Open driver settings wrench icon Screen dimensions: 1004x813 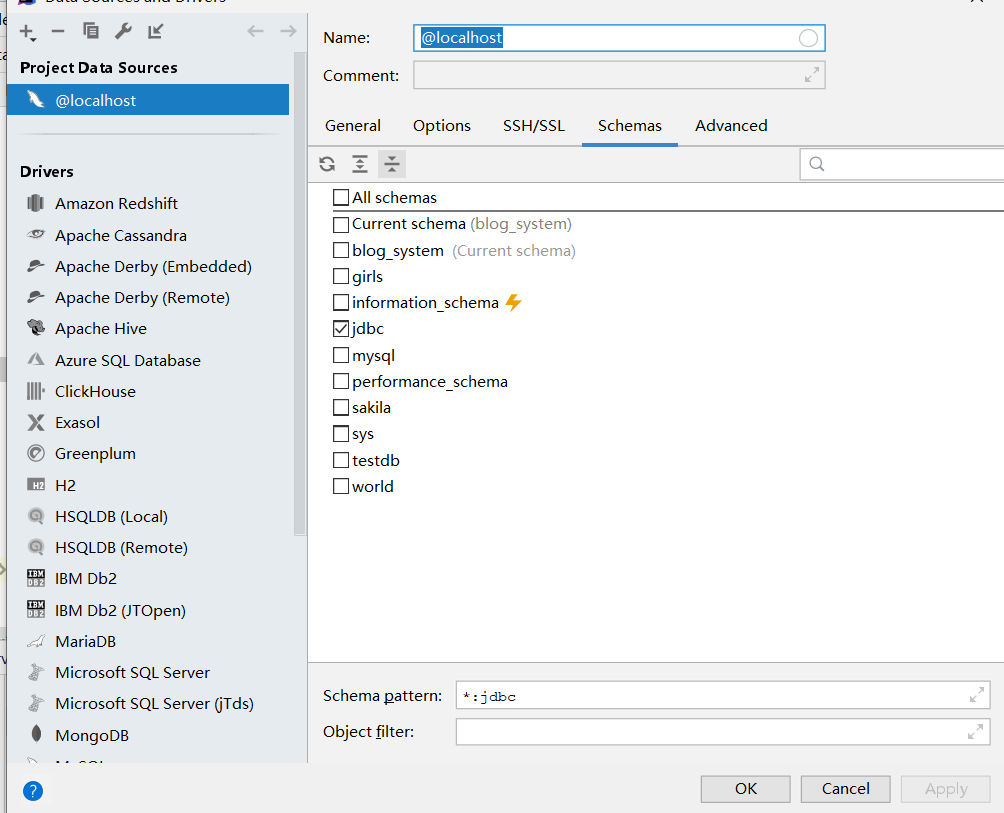point(123,31)
